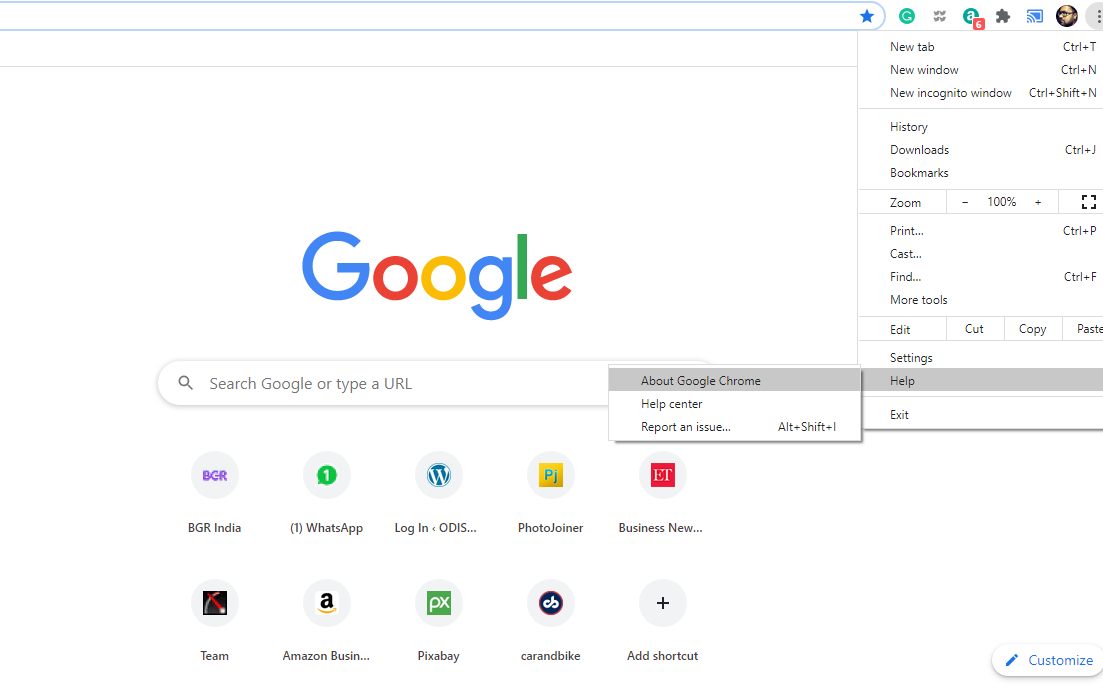1103x685 pixels.
Task: Click the Google search box
Action: [400, 384]
